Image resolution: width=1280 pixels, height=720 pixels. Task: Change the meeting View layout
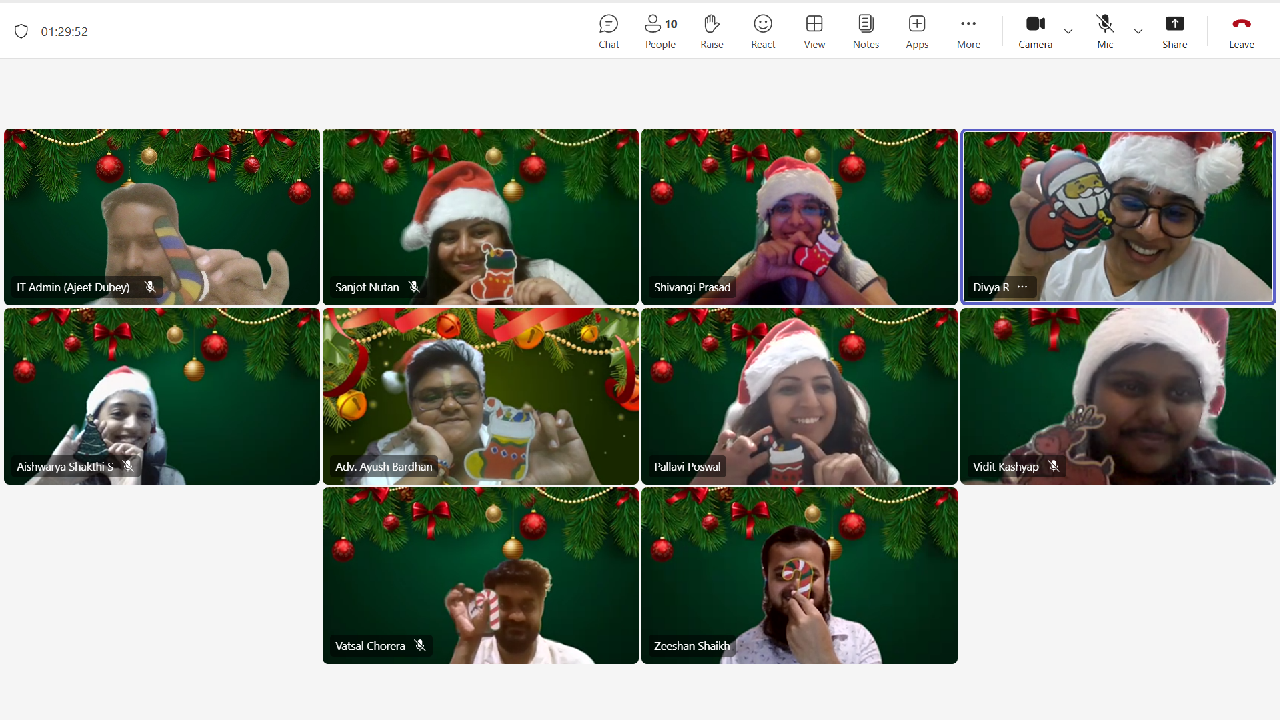[x=814, y=31]
